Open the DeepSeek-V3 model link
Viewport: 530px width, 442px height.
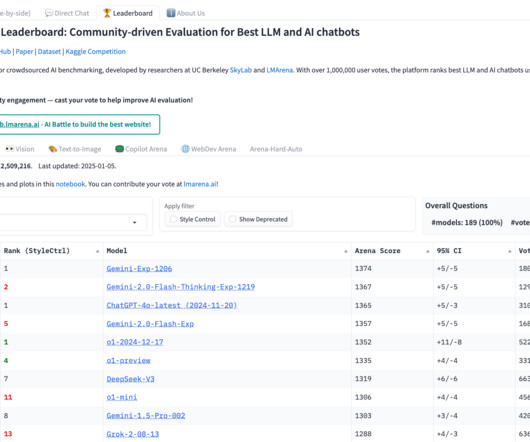coord(130,379)
